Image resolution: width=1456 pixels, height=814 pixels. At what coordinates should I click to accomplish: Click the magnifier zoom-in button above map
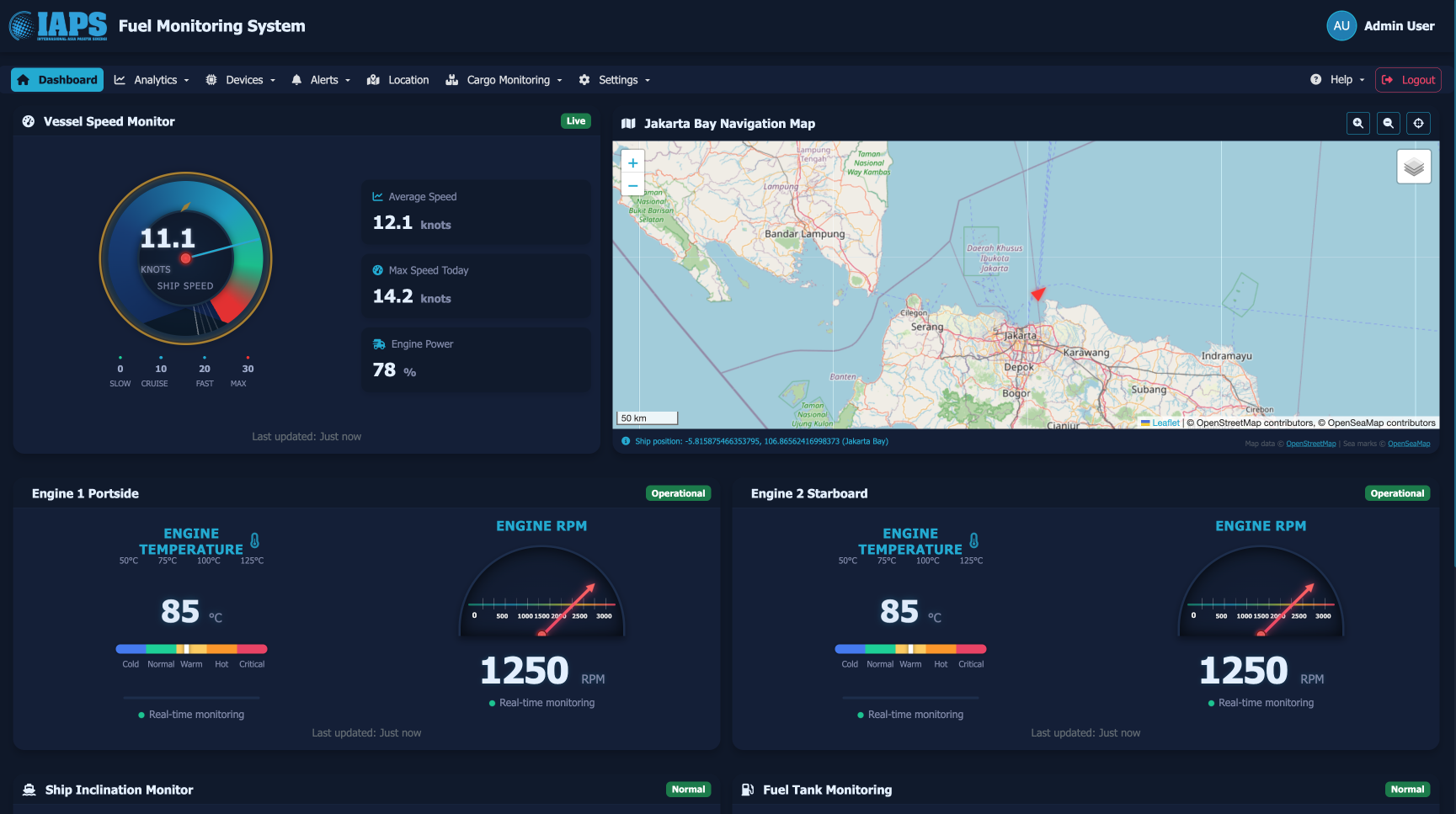coord(1357,124)
